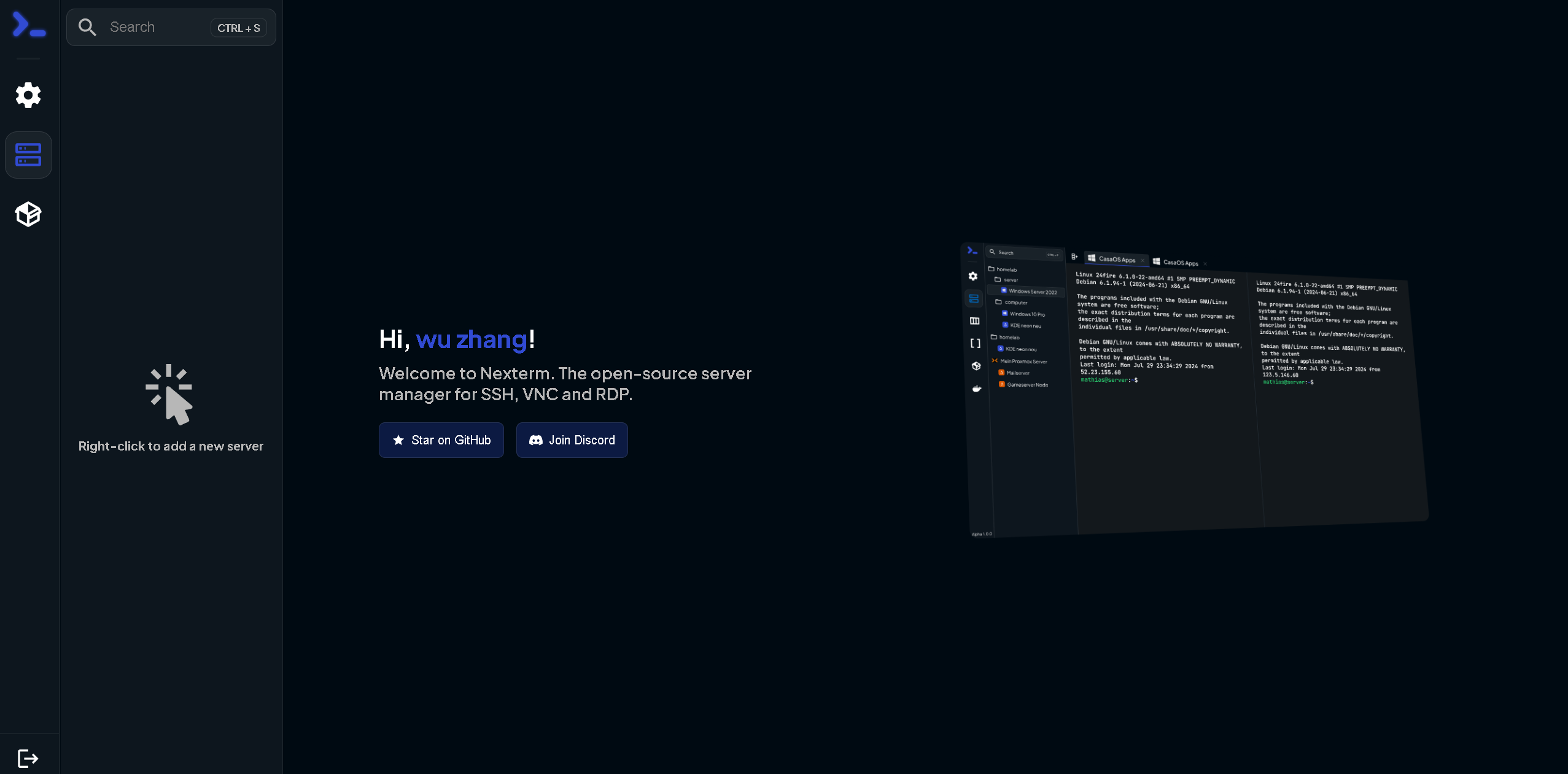This screenshot has height=774, width=1568.
Task: Open Settings via the sidebar gear icon
Action: [x=28, y=95]
